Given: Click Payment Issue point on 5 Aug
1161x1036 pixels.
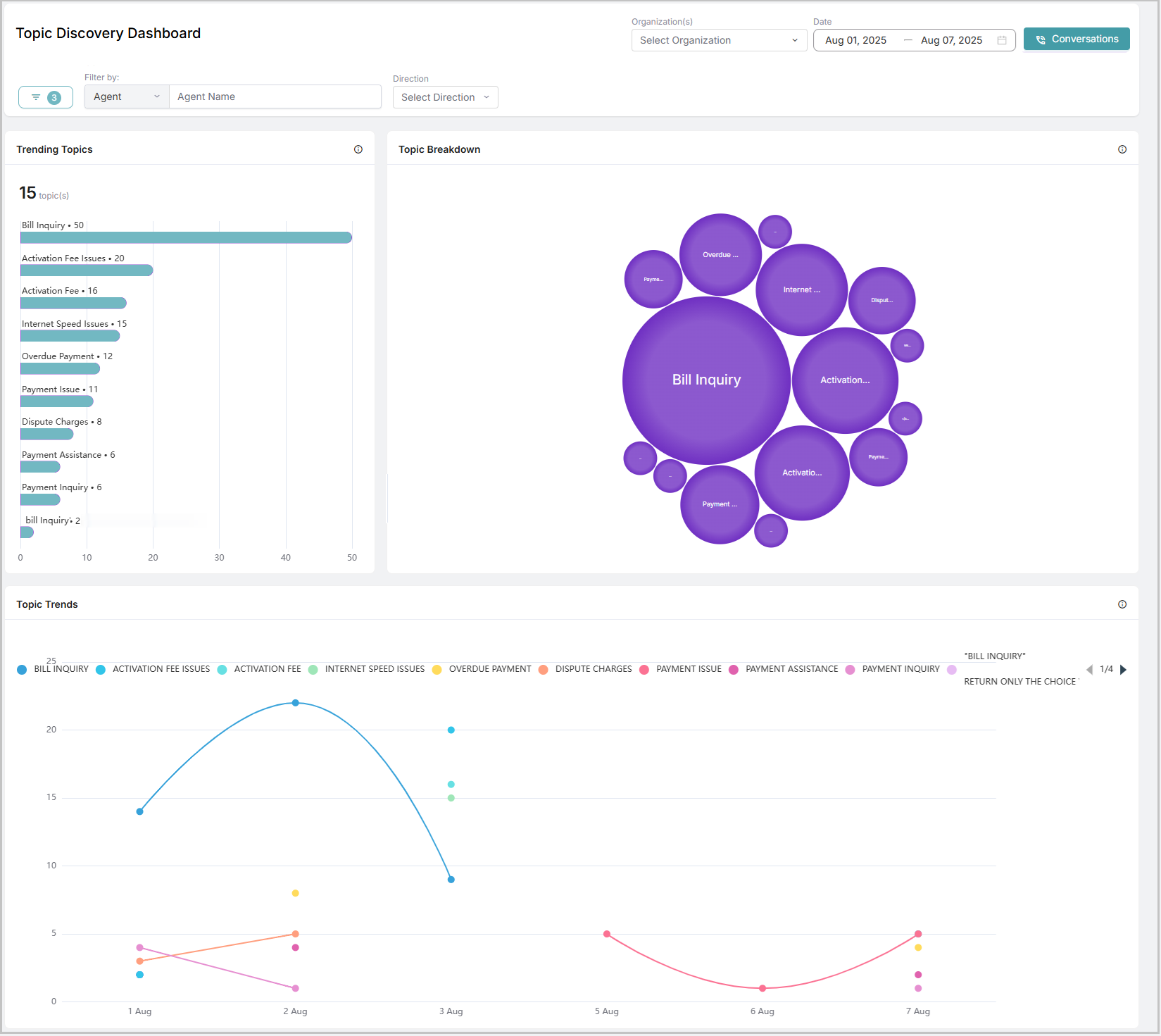Looking at the screenshot, I should (x=607, y=934).
